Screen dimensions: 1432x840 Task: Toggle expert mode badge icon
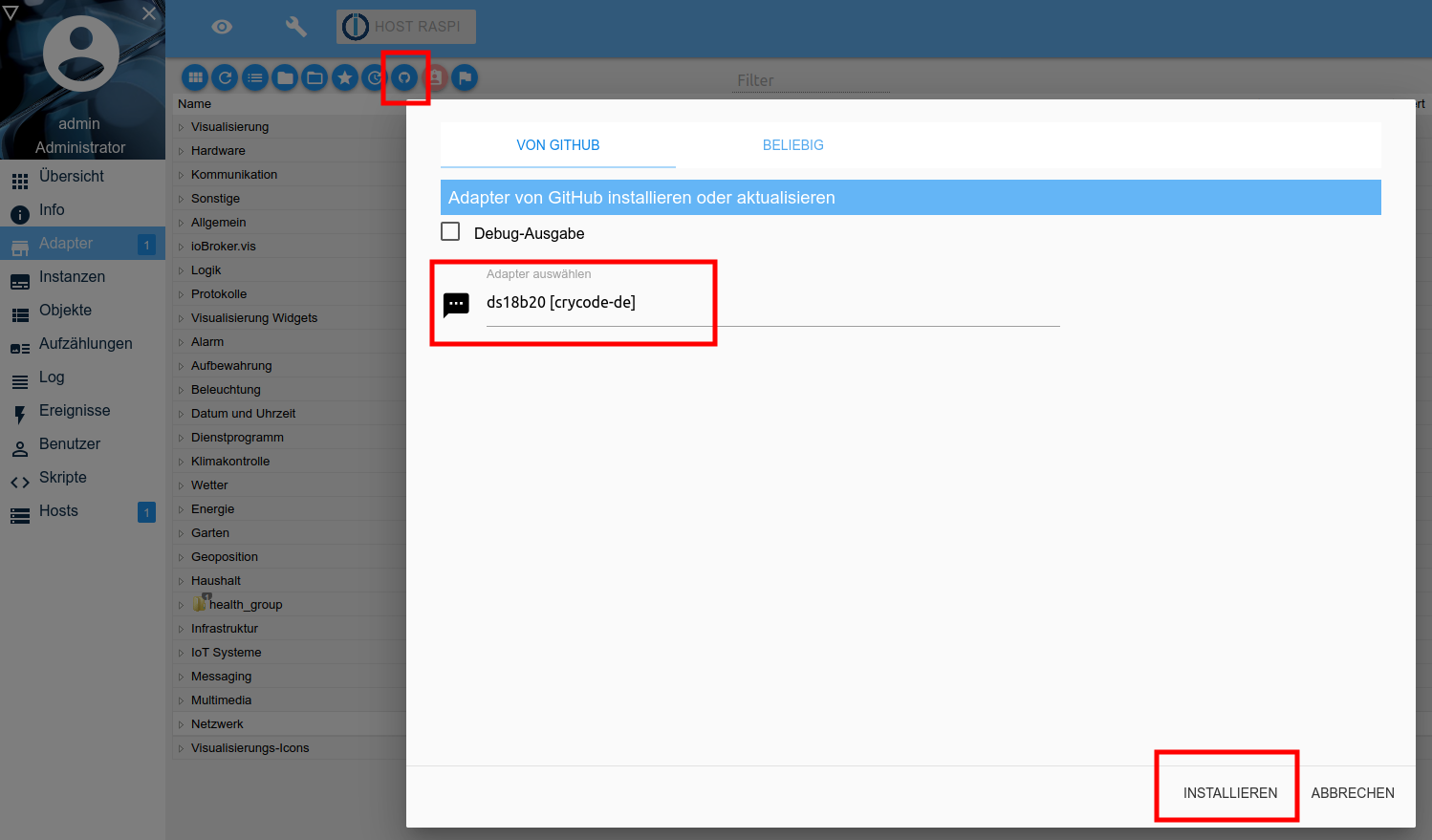[x=435, y=77]
